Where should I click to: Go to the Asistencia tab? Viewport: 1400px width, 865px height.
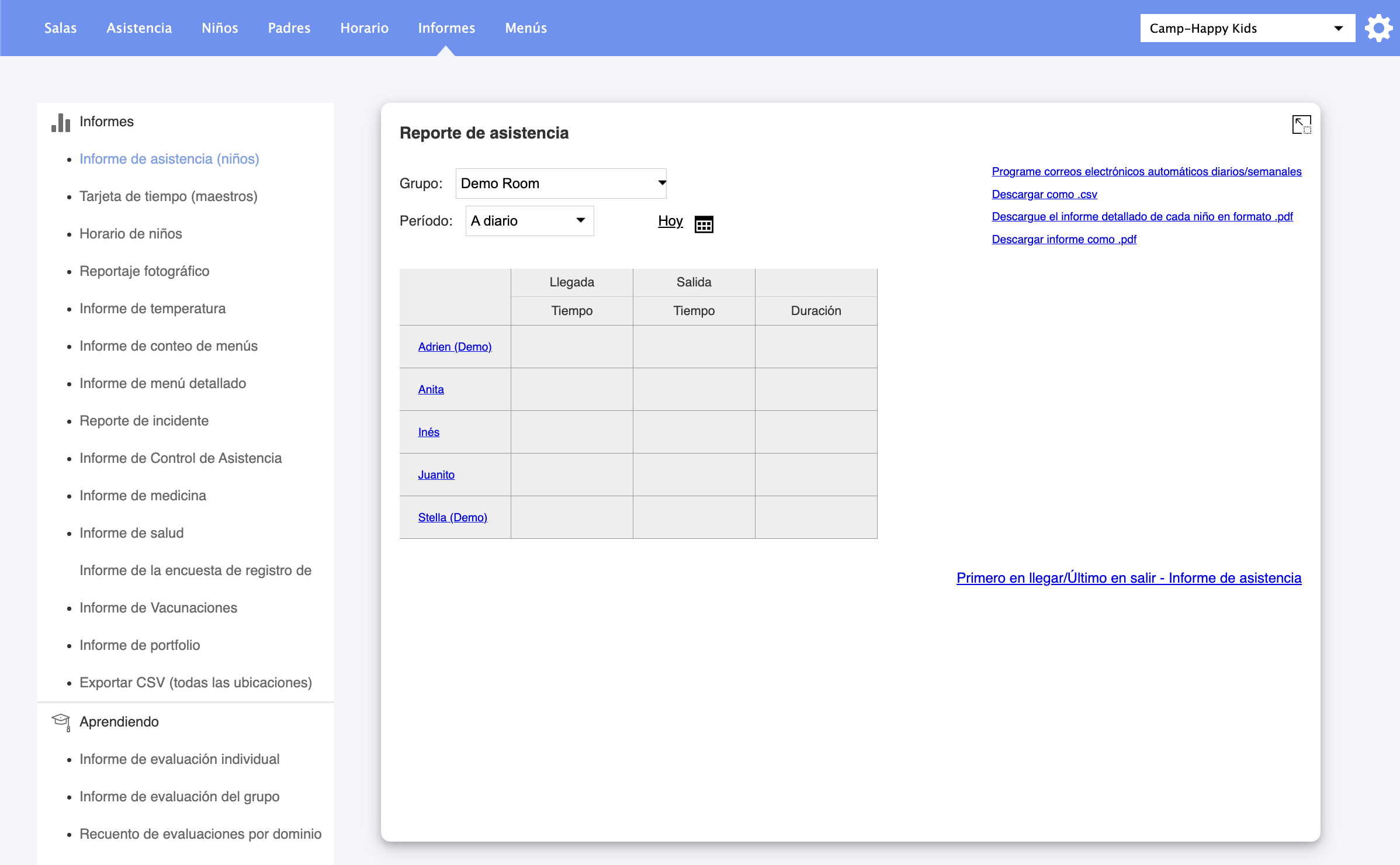[x=139, y=28]
